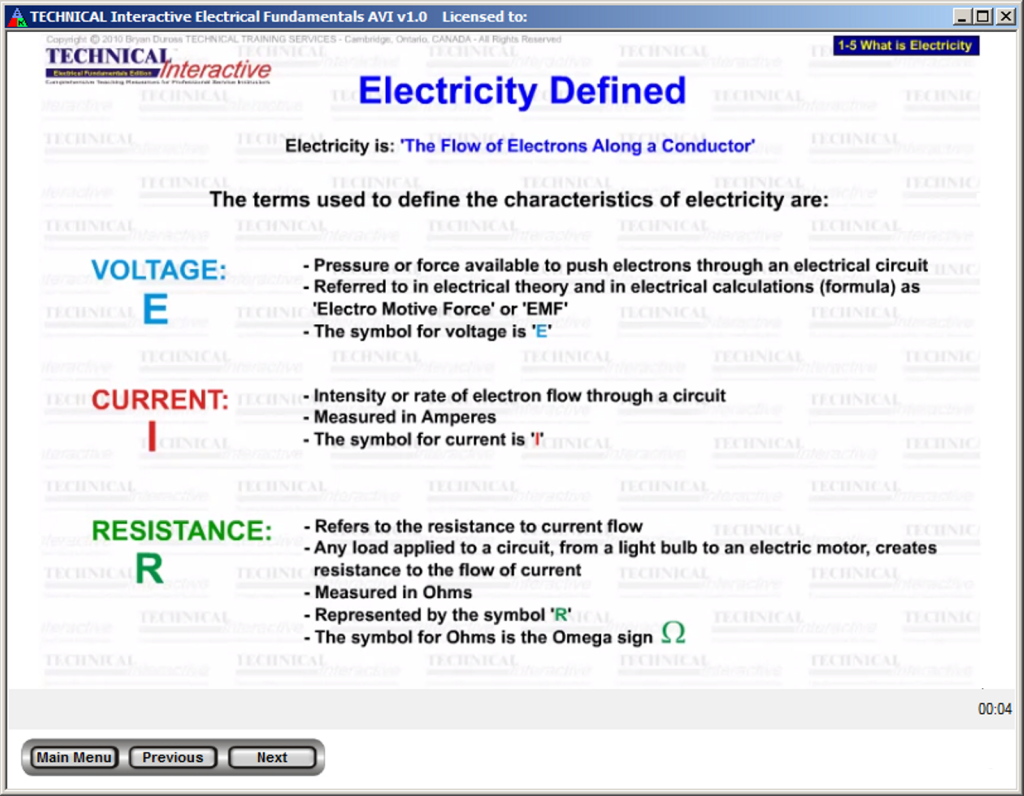Click the large blue E symbol
The image size is (1024, 796).
pos(155,309)
